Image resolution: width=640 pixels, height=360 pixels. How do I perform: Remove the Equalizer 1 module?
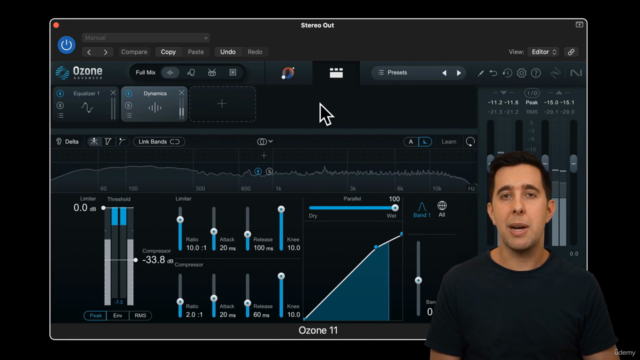click(113, 93)
